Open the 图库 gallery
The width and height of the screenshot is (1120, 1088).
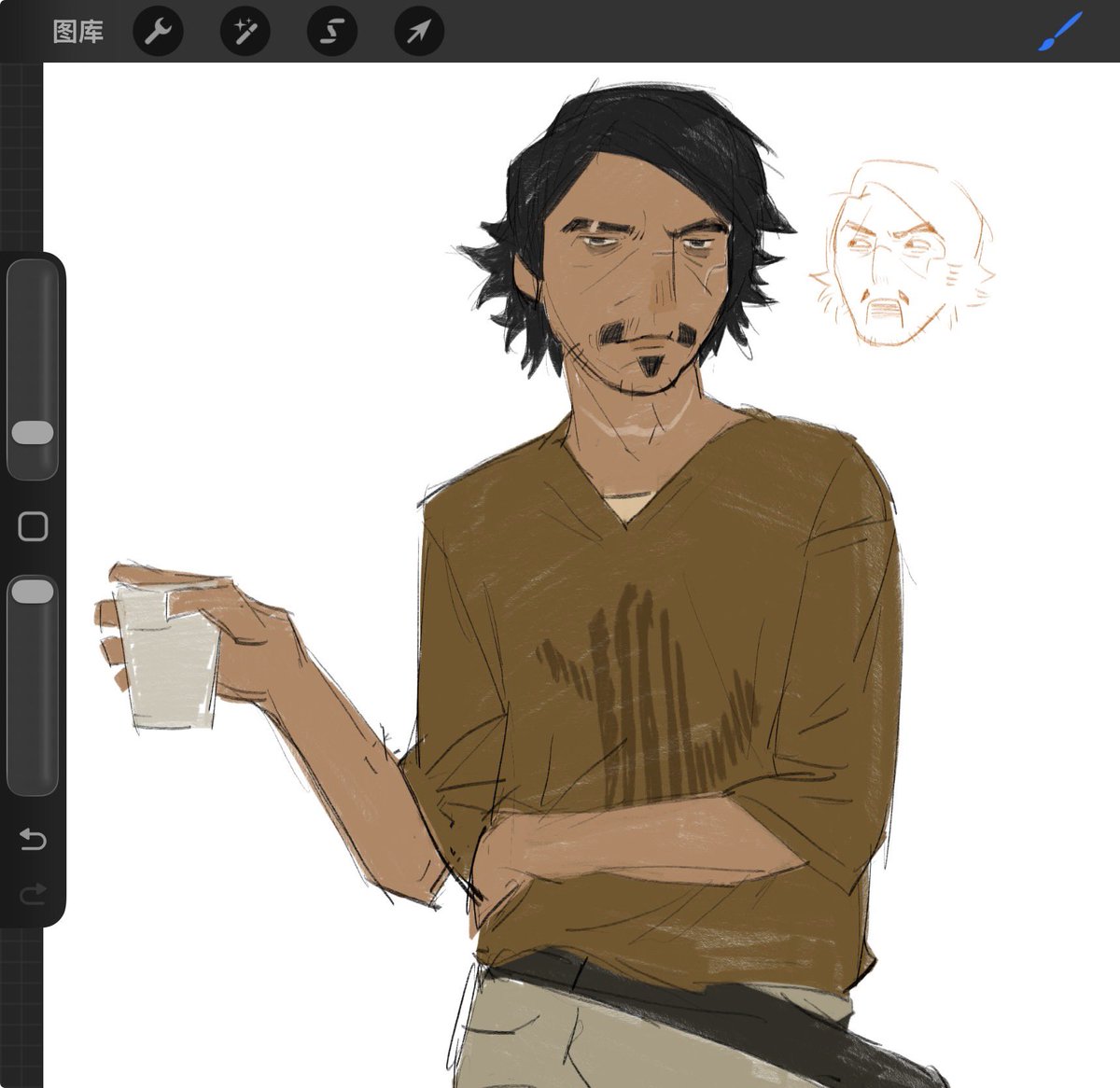[77, 33]
